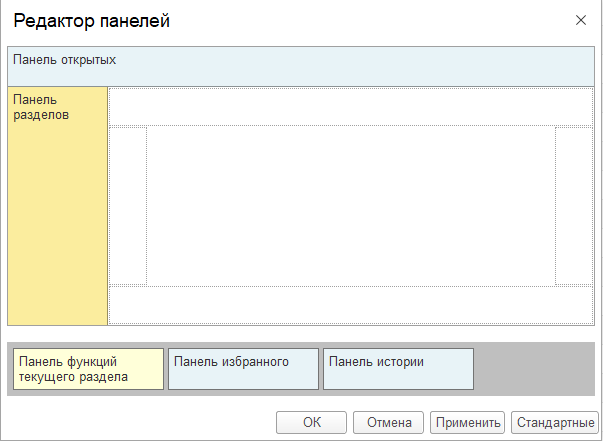Close the Редактор панелей dialog

(581, 20)
